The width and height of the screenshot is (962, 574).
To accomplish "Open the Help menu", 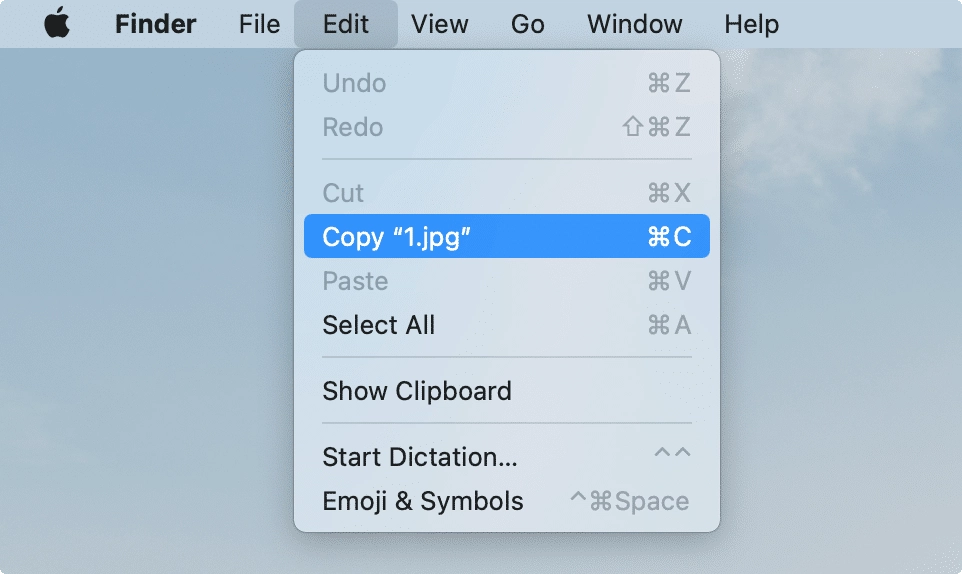I will click(751, 23).
